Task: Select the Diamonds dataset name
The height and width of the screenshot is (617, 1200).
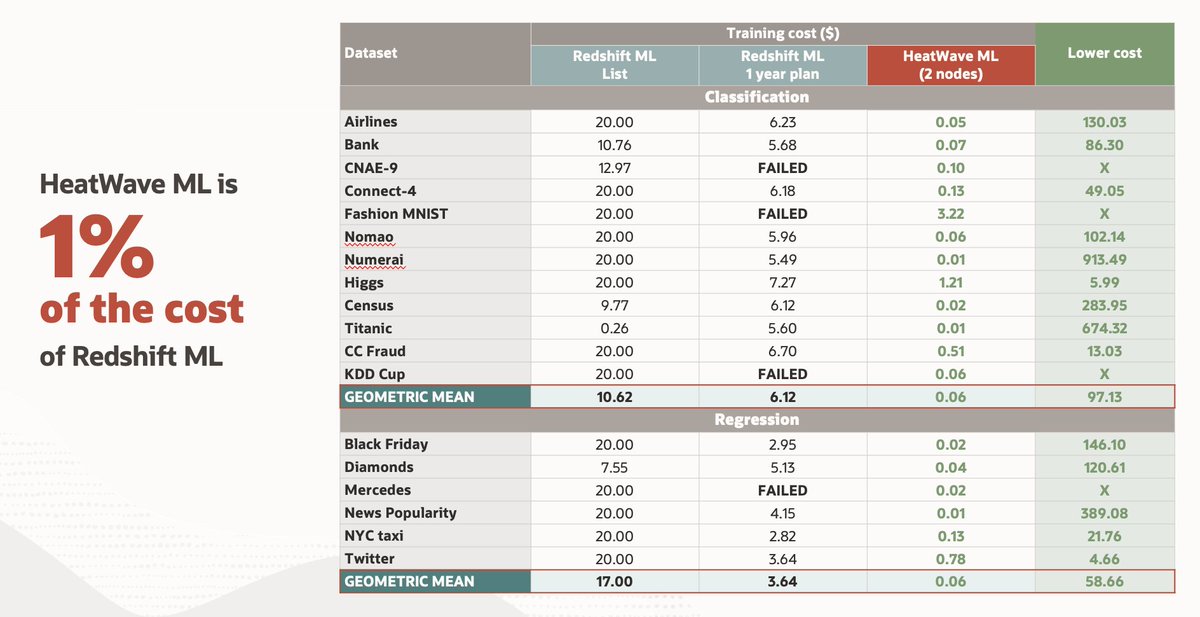Action: tap(379, 467)
